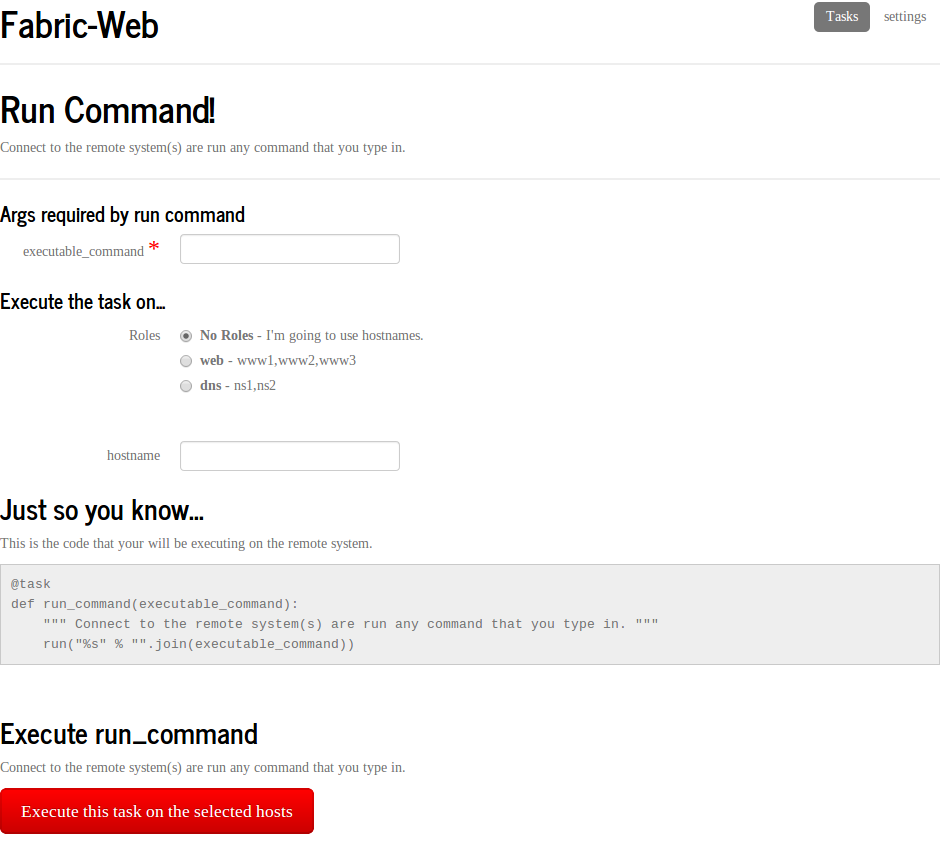Click the 'run("%s" % "".join(...))' code line
Image resolution: width=945 pixels, height=841 pixels.
tap(199, 644)
